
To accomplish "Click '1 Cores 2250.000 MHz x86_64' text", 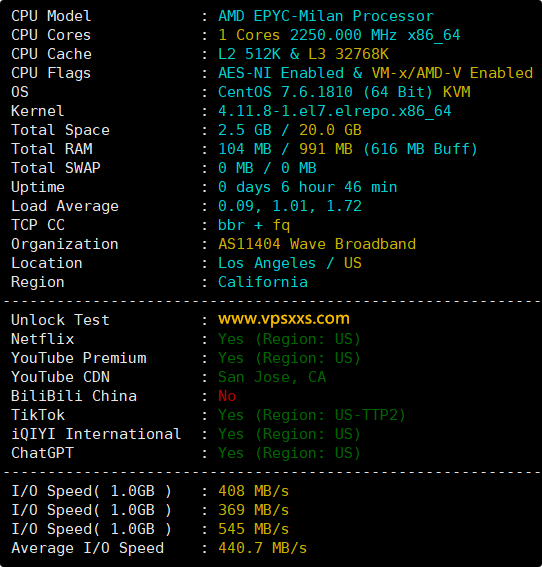I will click(x=339, y=35).
